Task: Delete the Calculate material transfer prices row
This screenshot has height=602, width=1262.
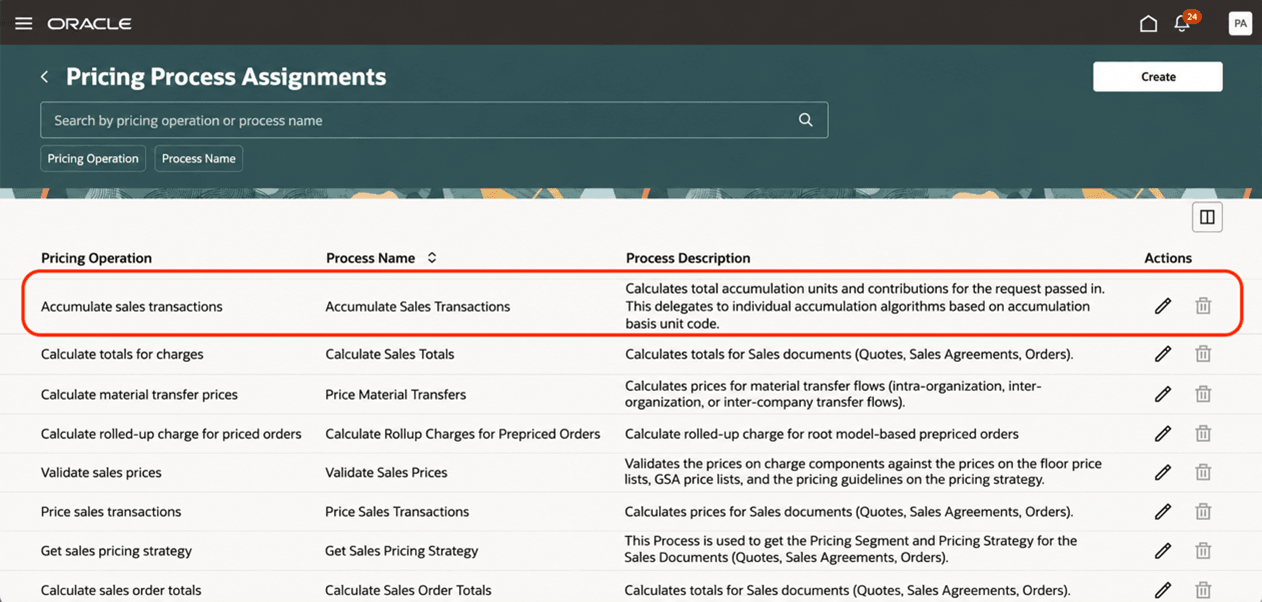Action: point(1203,394)
